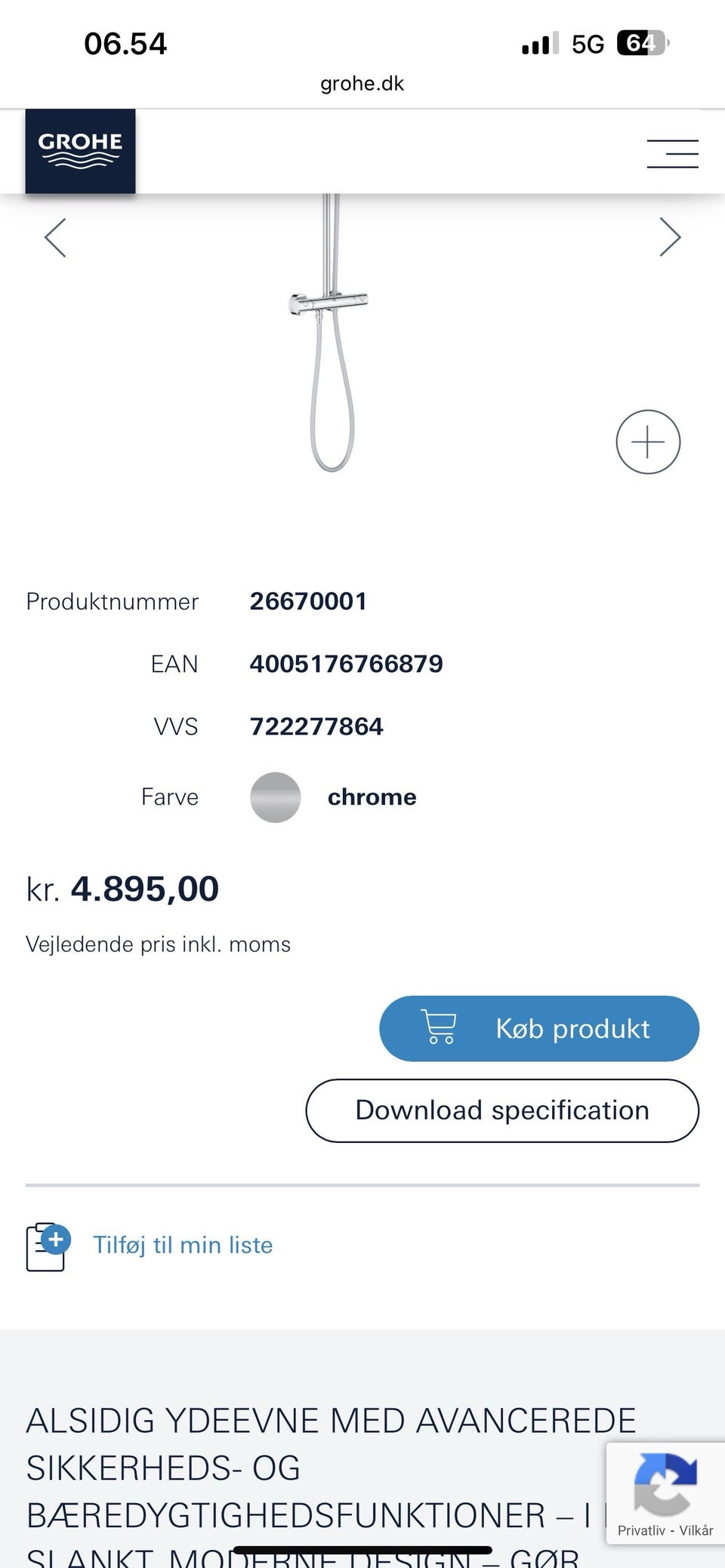This screenshot has height=1568, width=725.
Task: Click the reCAPTCHA badge icon
Action: [x=665, y=1484]
